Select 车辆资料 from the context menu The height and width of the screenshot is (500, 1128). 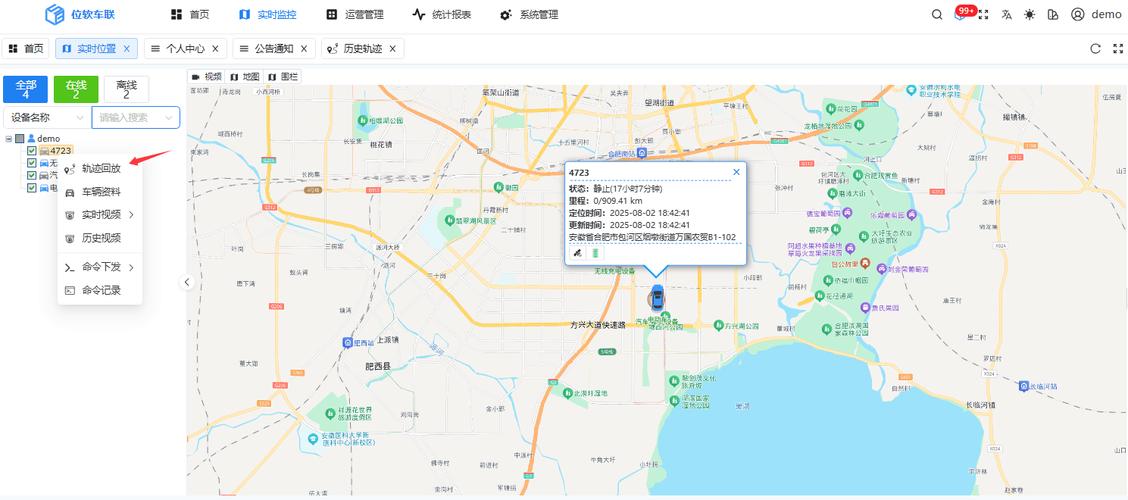pos(100,191)
